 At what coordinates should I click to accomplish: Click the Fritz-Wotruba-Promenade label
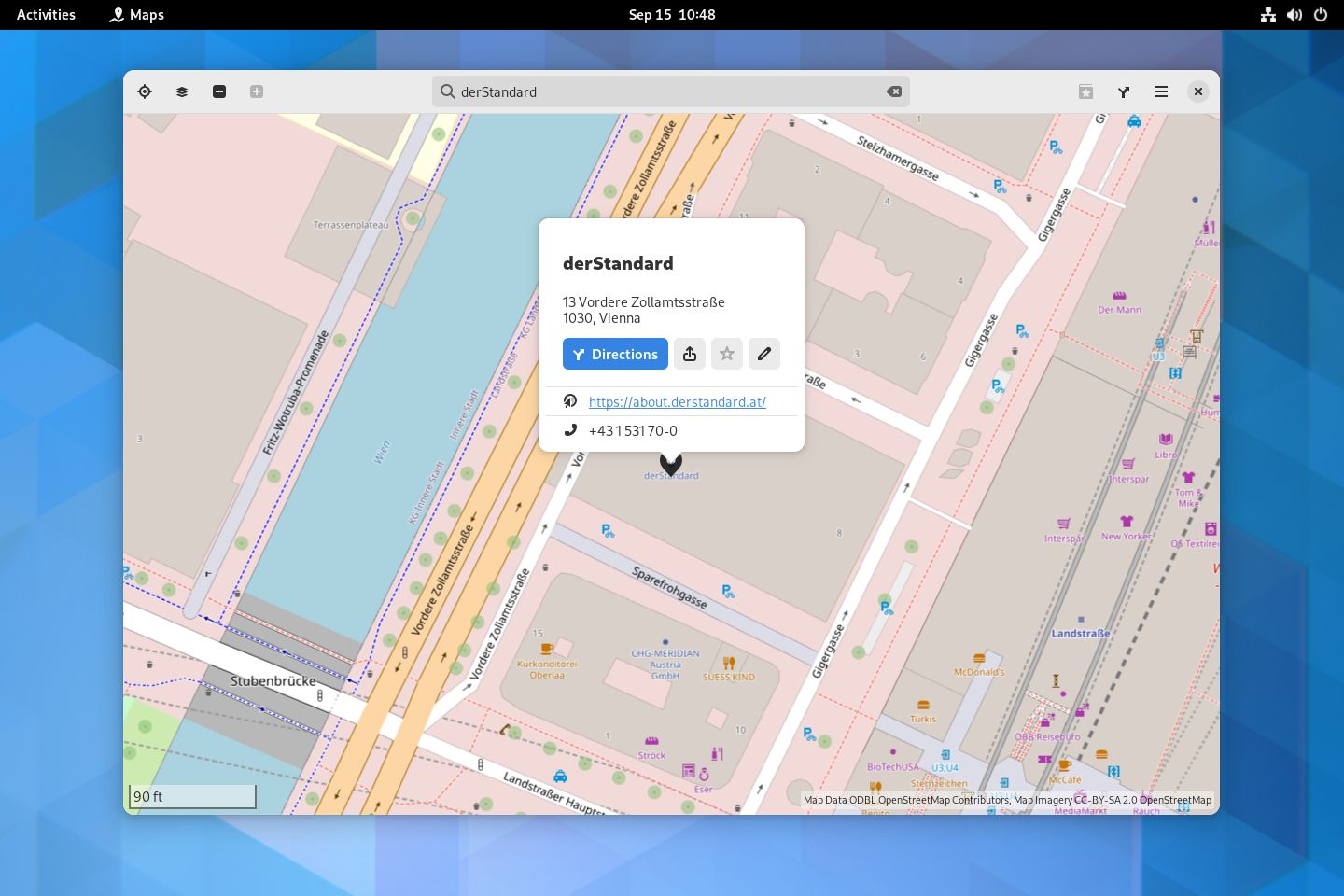click(x=296, y=393)
